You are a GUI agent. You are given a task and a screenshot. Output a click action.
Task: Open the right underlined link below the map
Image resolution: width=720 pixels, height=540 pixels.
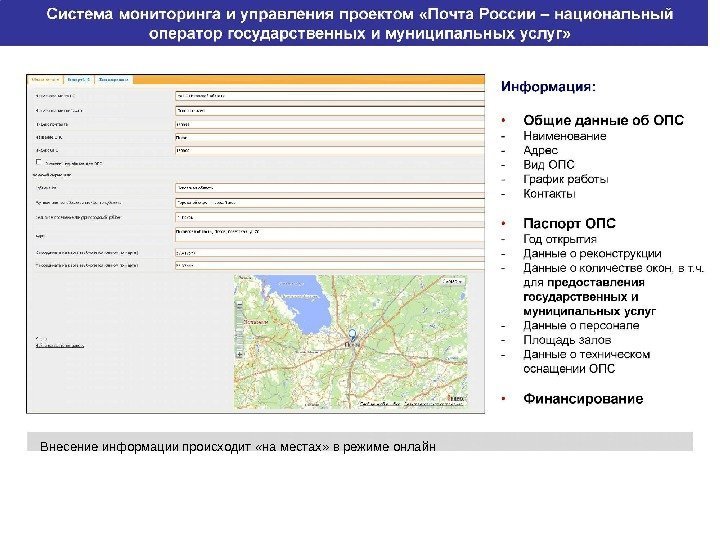tap(433, 404)
